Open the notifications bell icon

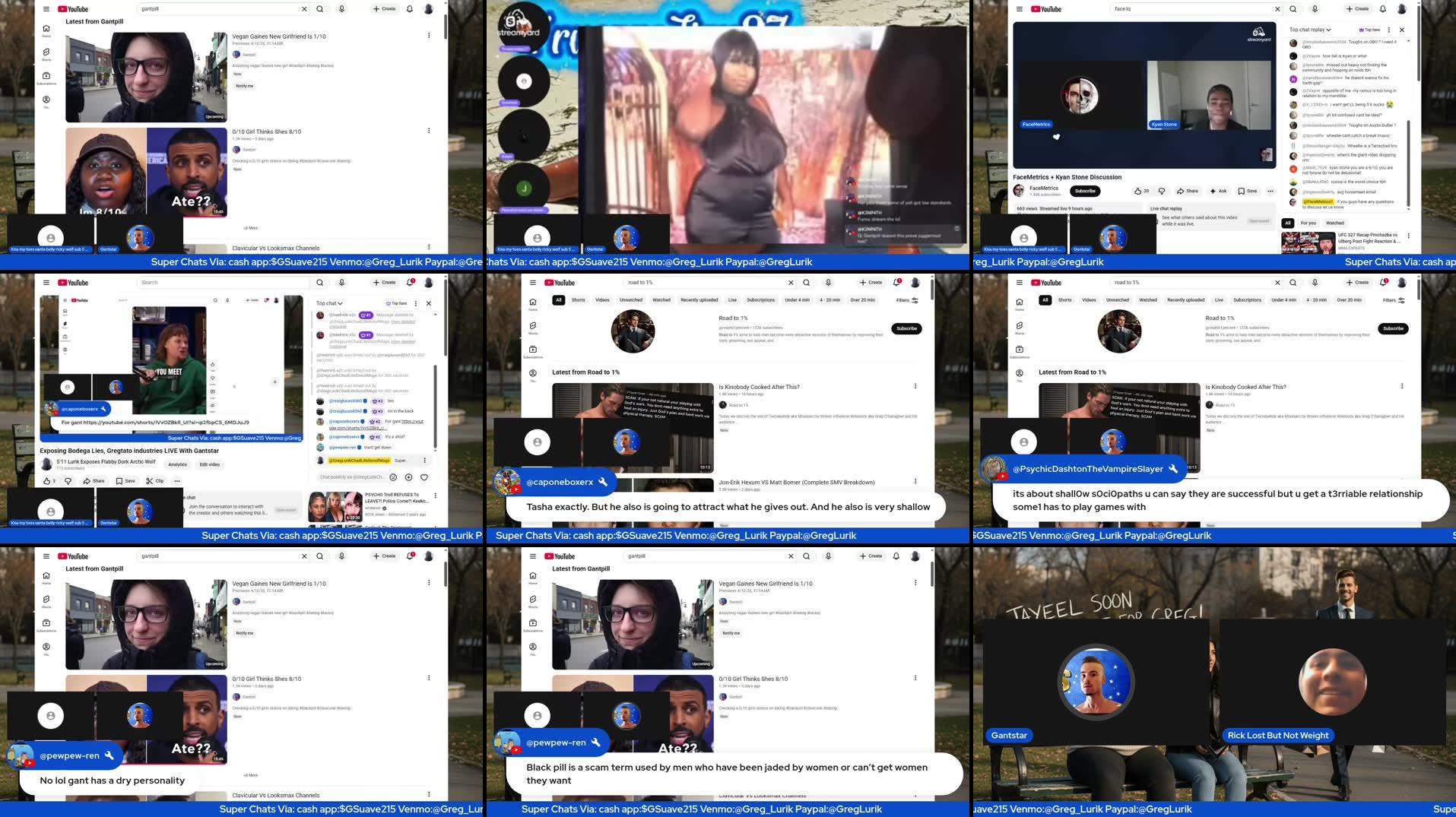(410, 9)
